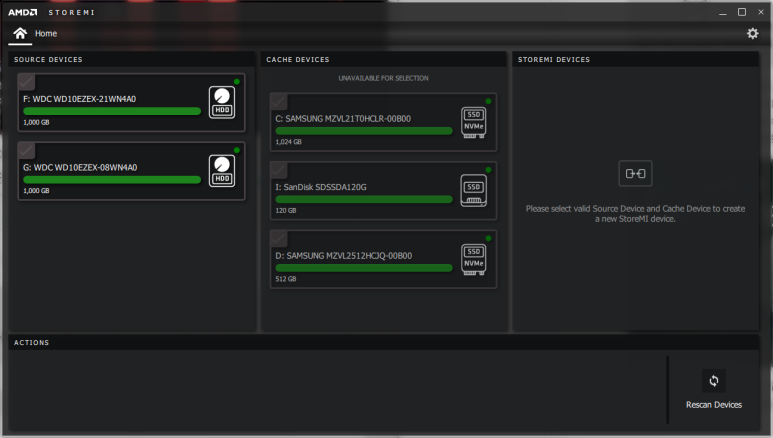The width and height of the screenshot is (773, 438).
Task: Select the HDD icon for drive G:
Action: [x=222, y=171]
